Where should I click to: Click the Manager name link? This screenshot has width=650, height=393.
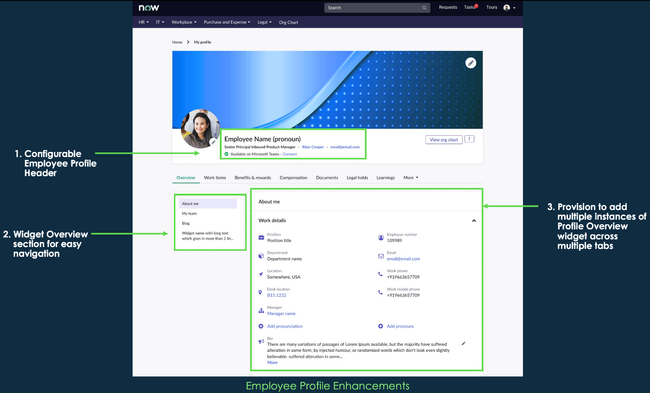281,313
